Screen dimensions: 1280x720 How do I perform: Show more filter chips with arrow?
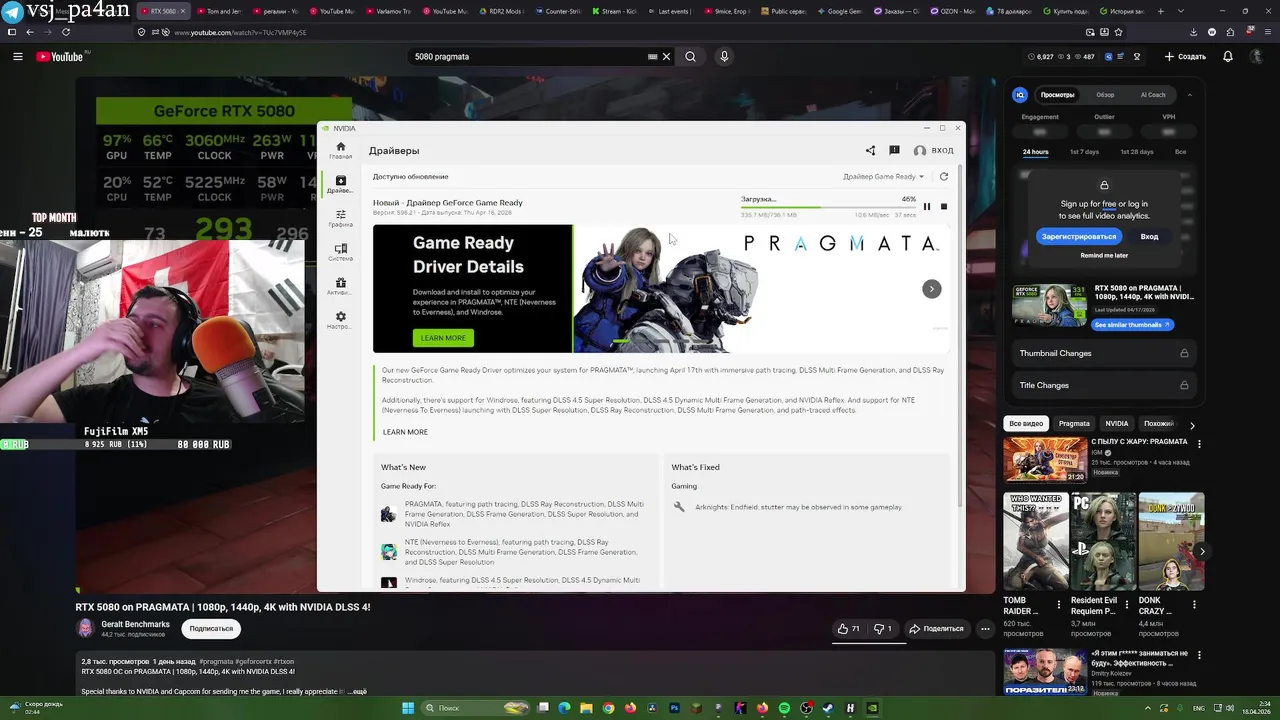[1192, 425]
